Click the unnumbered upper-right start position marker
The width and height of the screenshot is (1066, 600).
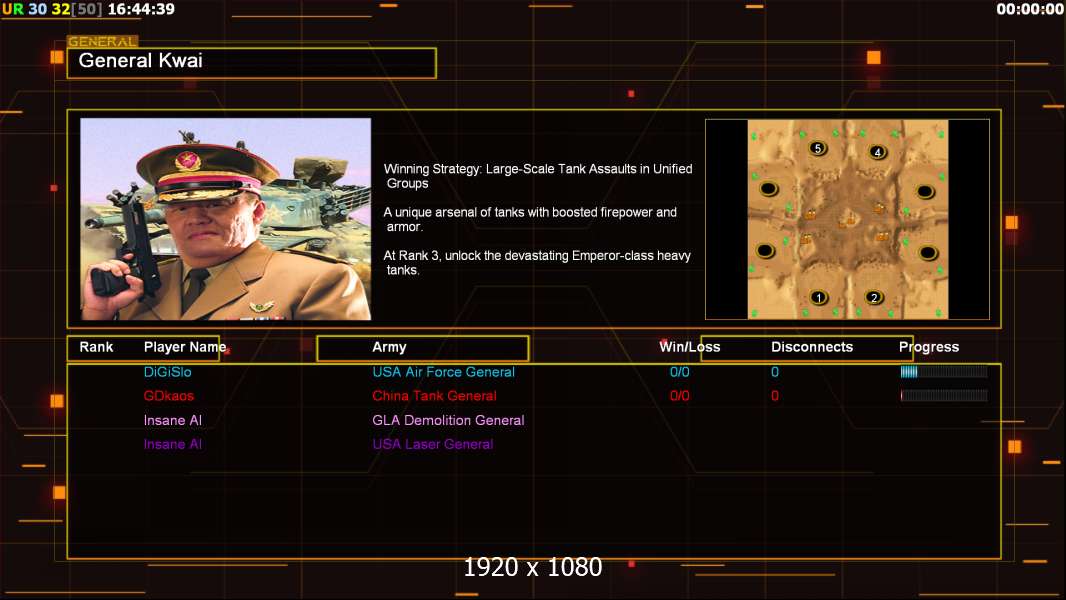click(925, 192)
